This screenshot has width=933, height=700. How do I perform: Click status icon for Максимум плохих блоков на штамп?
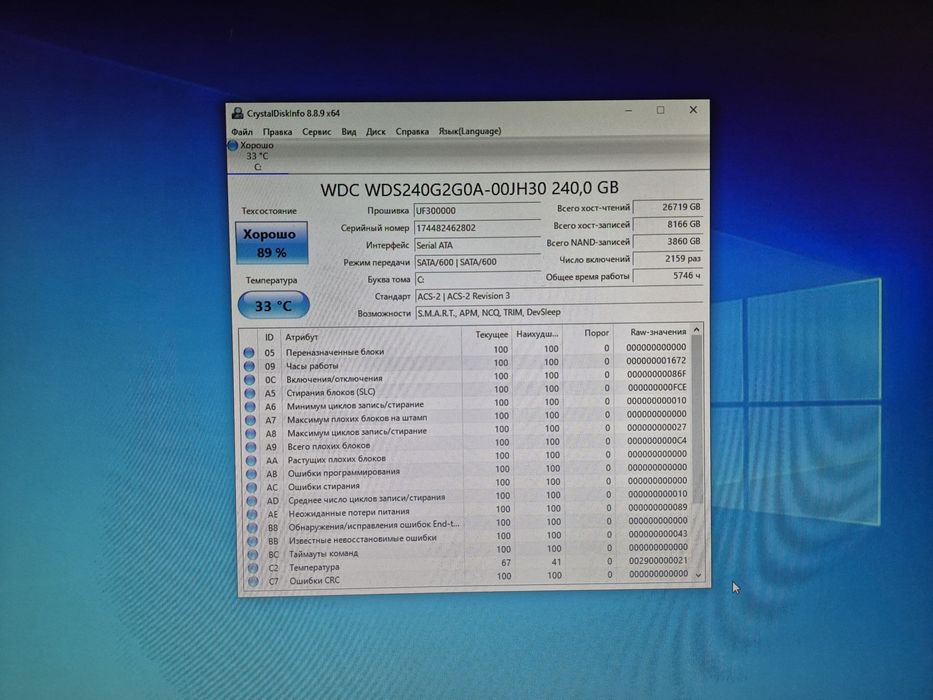coord(251,420)
